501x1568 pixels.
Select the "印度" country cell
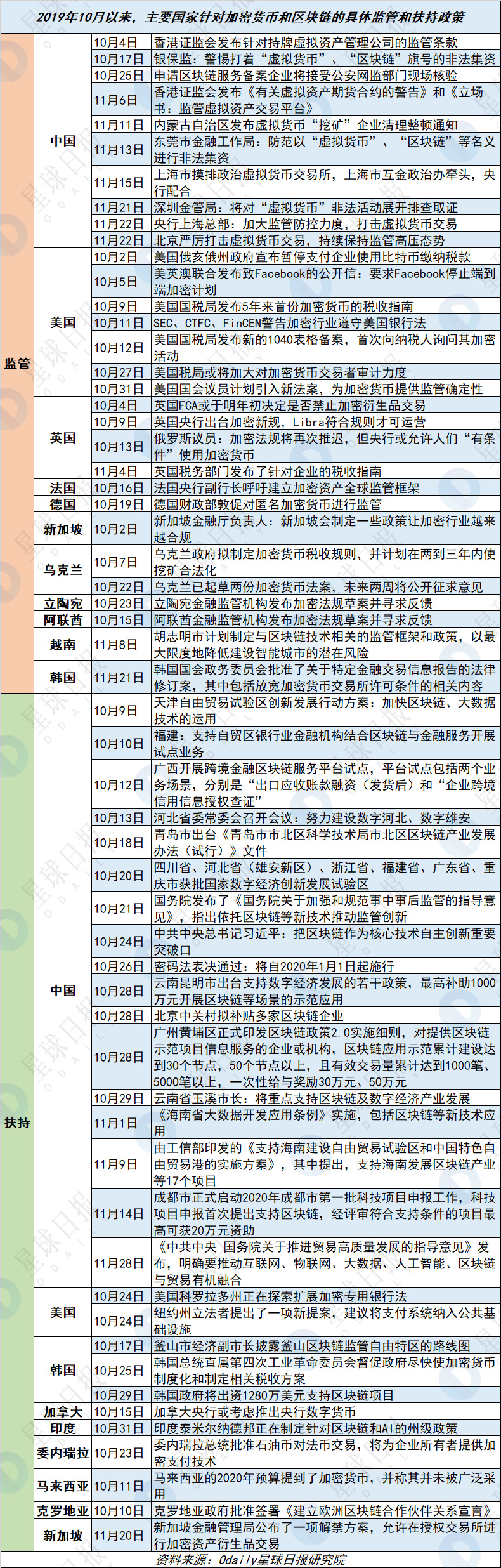[x=63, y=1428]
